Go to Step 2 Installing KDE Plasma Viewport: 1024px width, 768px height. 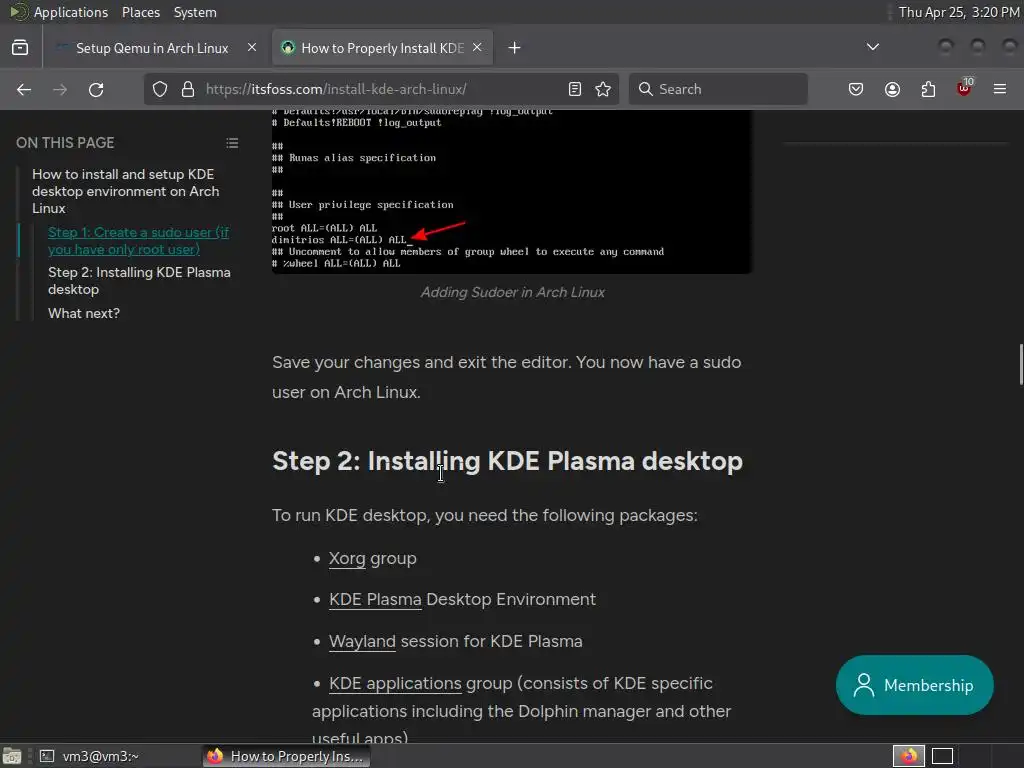(139, 281)
